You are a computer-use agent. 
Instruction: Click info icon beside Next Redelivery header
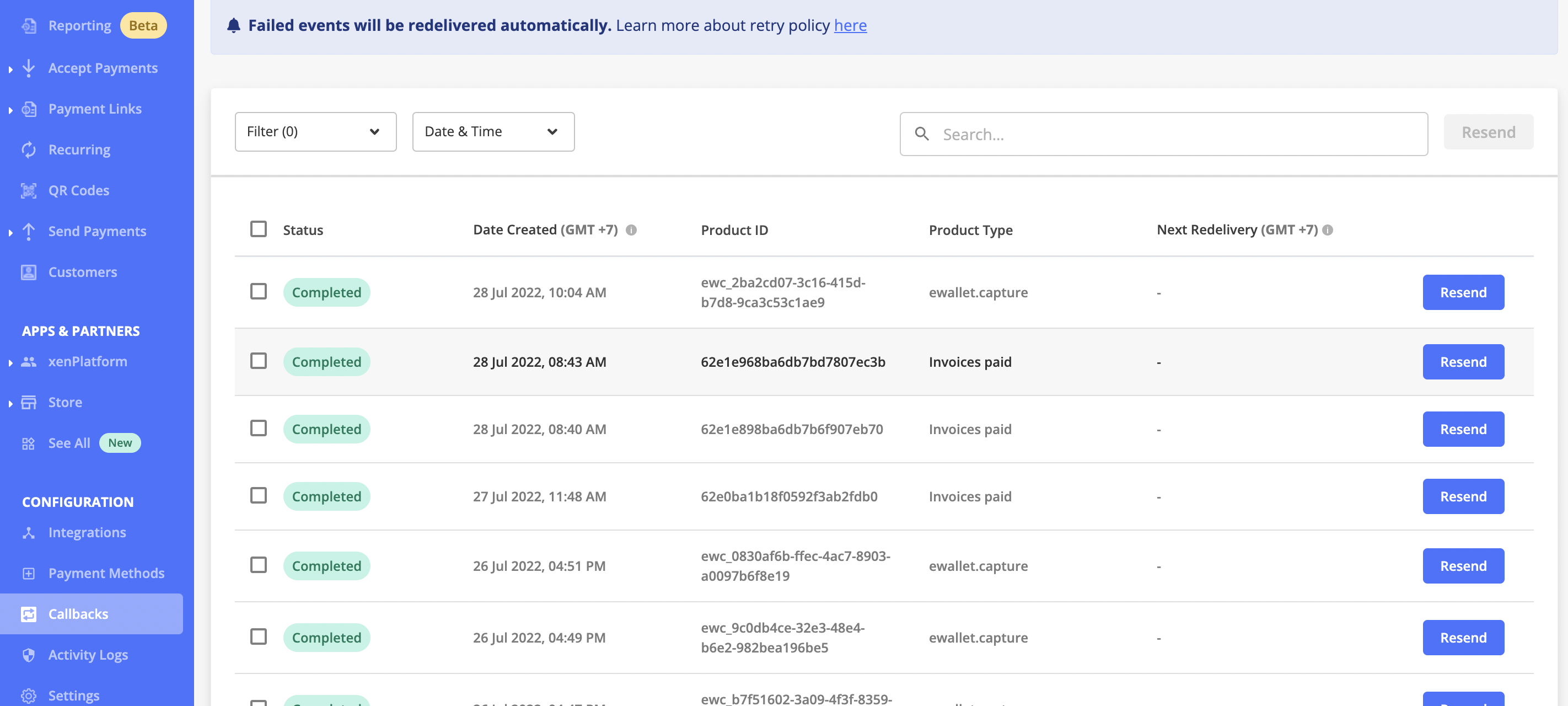1328,230
